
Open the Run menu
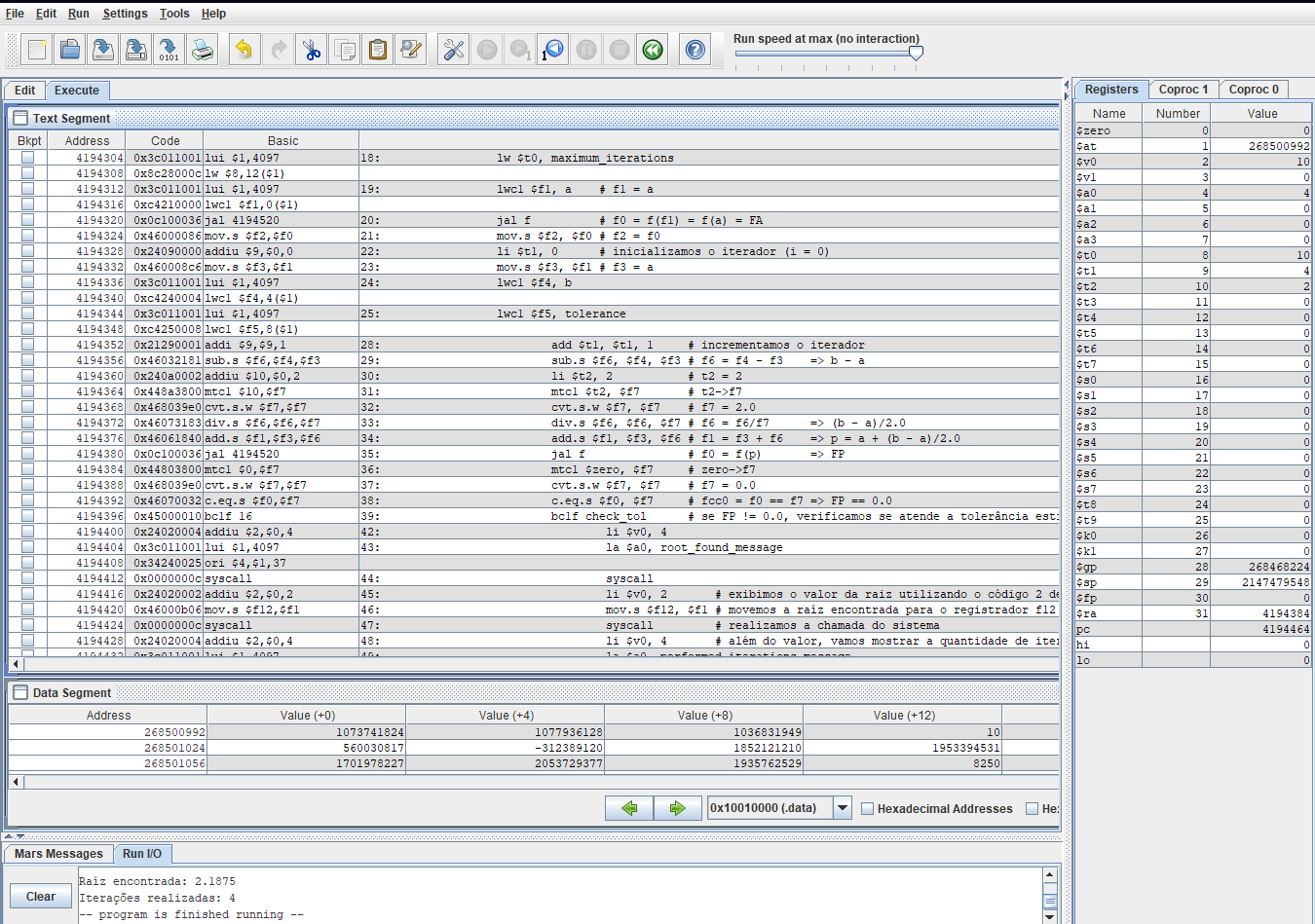(x=79, y=14)
